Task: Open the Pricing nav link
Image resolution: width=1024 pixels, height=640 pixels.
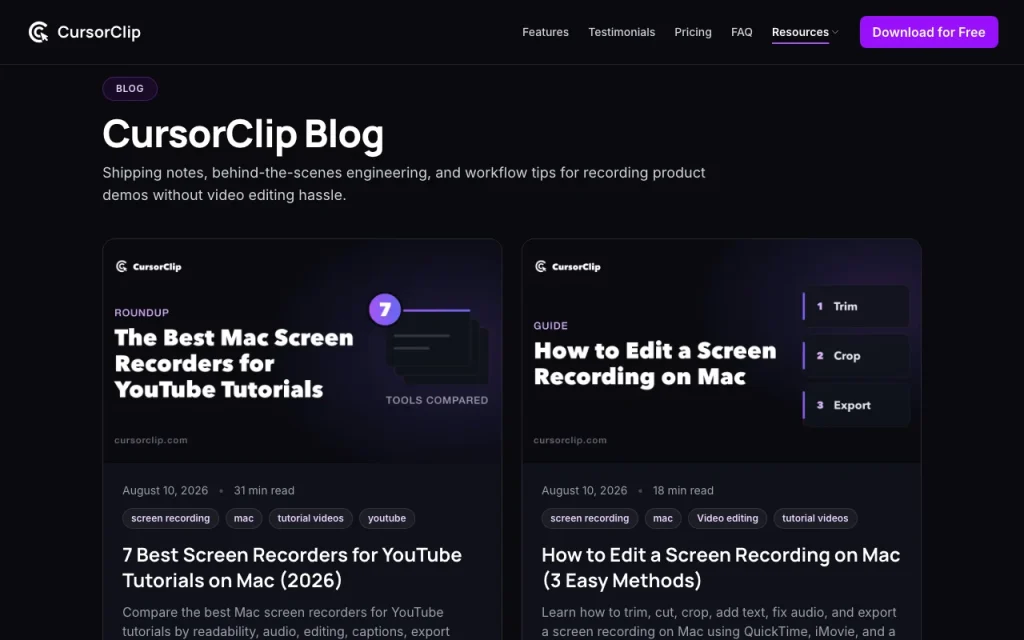Action: click(693, 32)
